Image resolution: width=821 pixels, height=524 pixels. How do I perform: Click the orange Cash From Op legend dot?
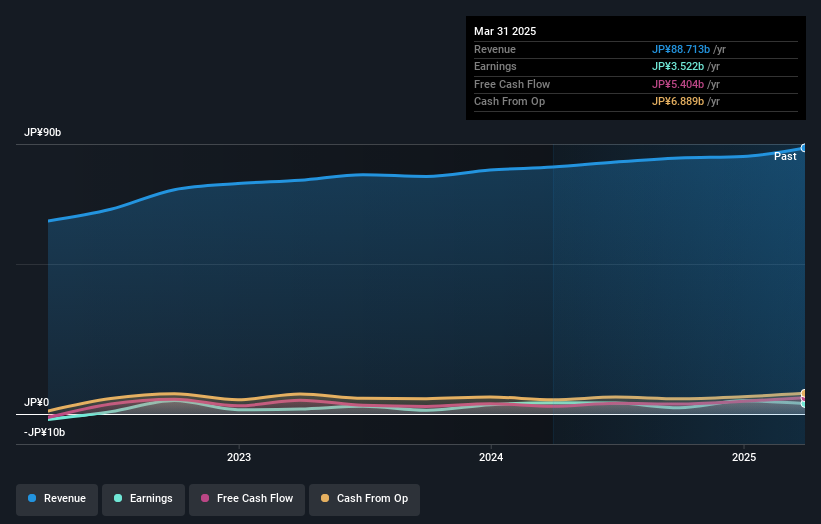[325, 498]
